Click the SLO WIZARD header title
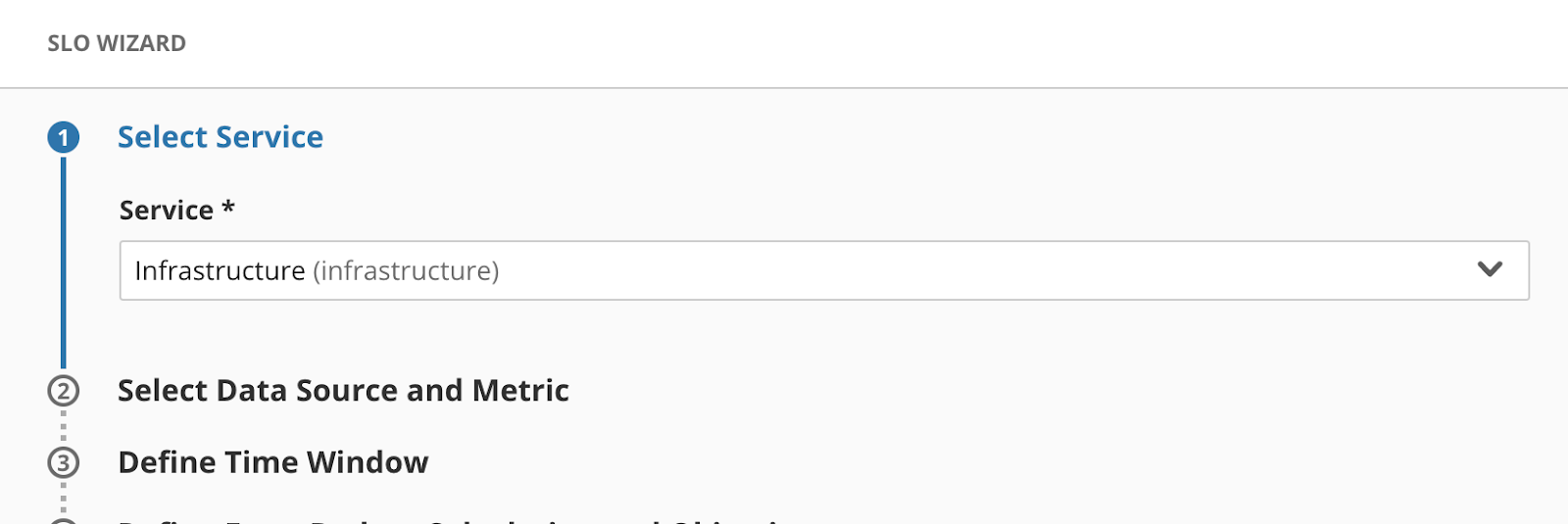Image resolution: width=1568 pixels, height=524 pixels. click(x=117, y=43)
